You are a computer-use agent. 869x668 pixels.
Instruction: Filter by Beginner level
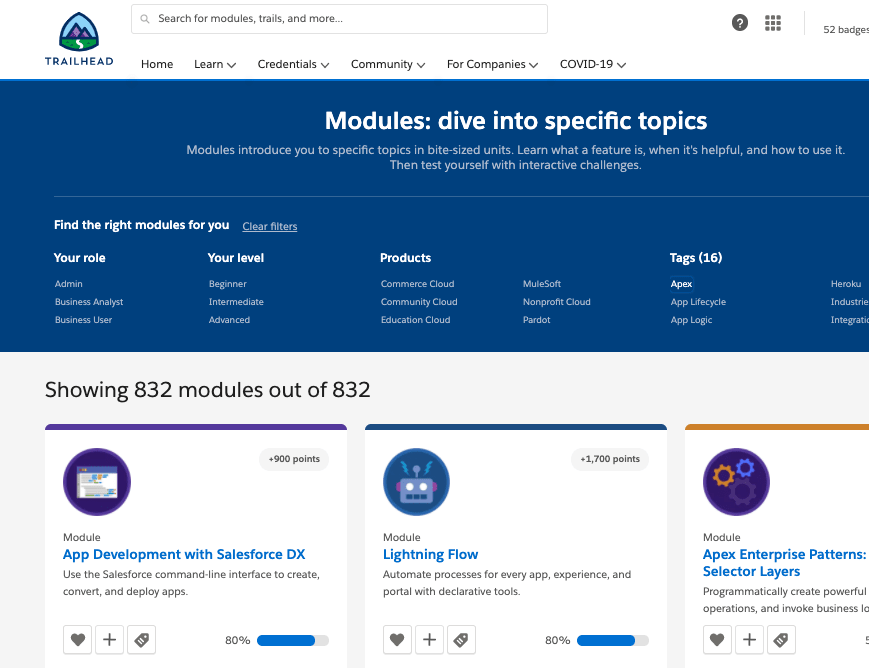click(x=228, y=284)
